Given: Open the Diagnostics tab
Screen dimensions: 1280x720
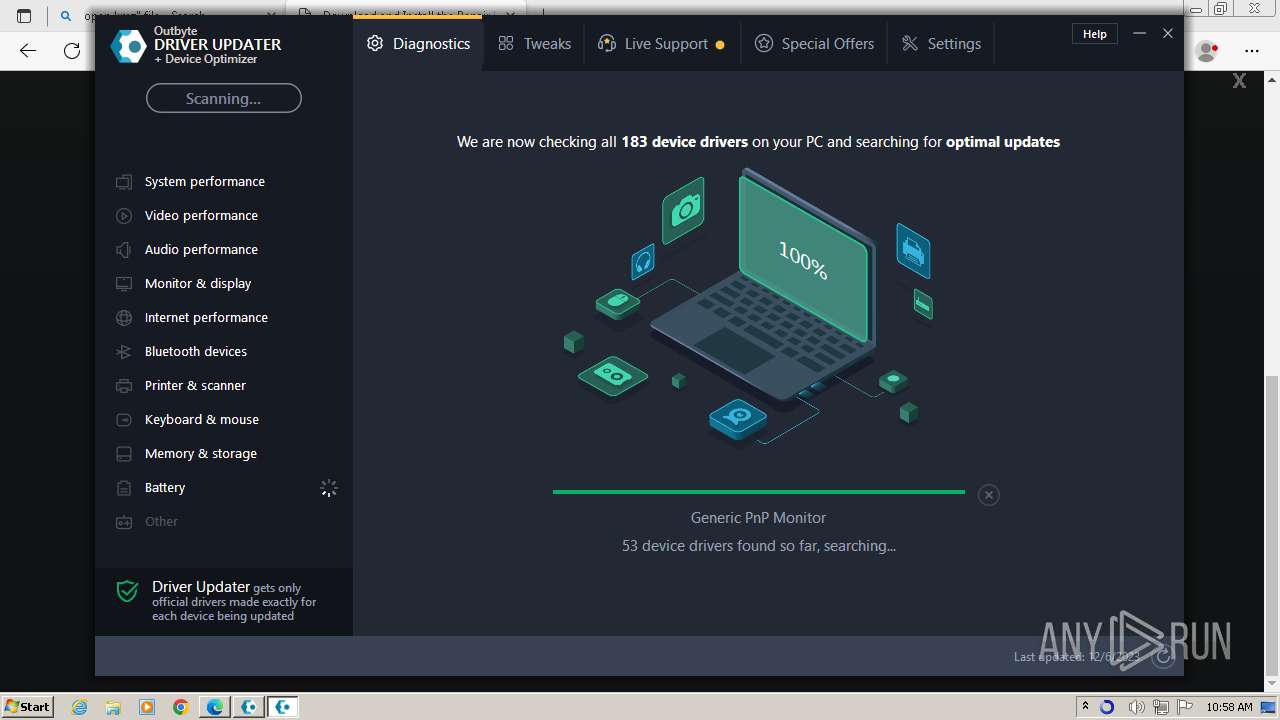Looking at the screenshot, I should coord(418,44).
